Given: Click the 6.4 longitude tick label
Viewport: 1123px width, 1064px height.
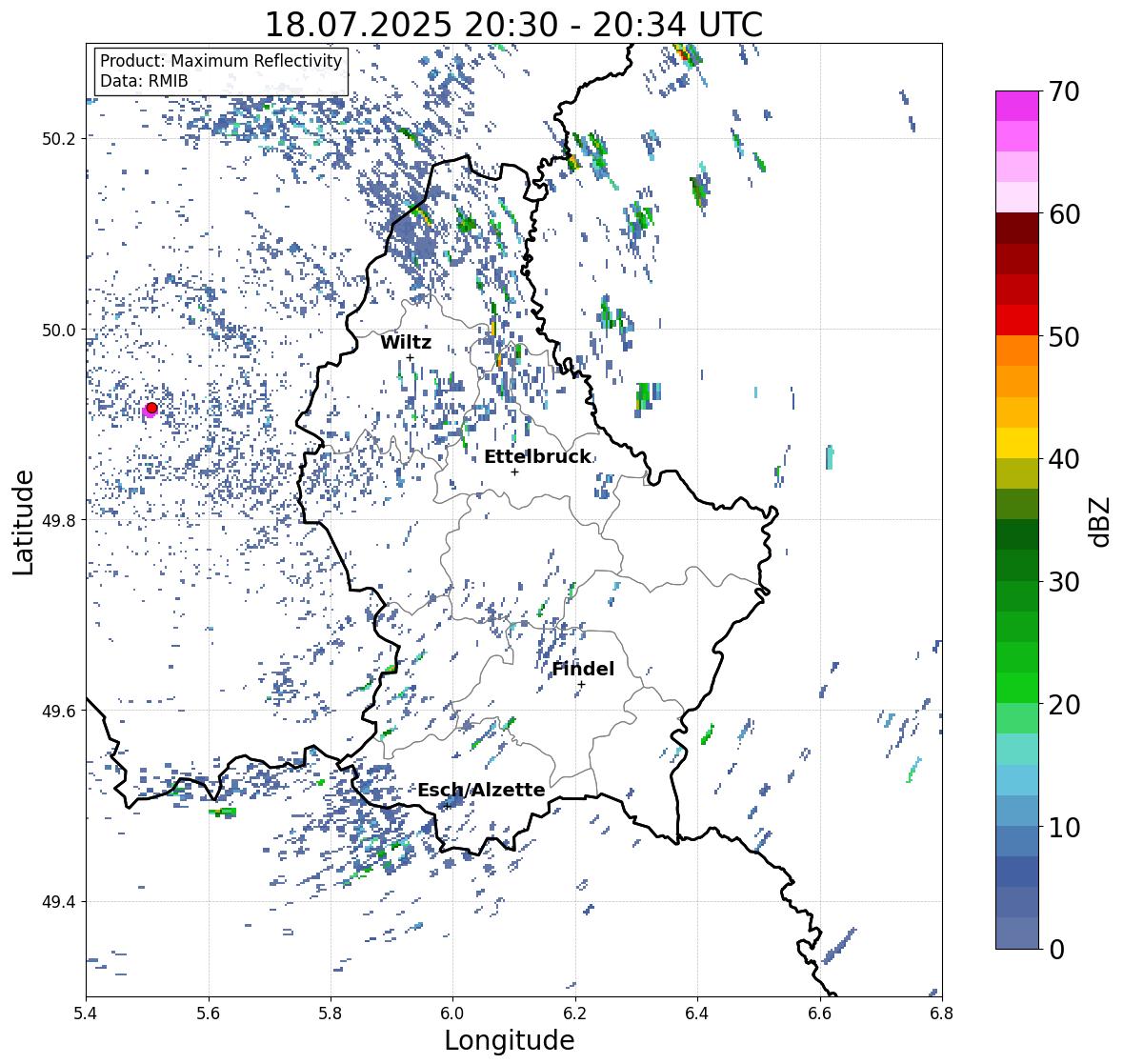Looking at the screenshot, I should (697, 1014).
